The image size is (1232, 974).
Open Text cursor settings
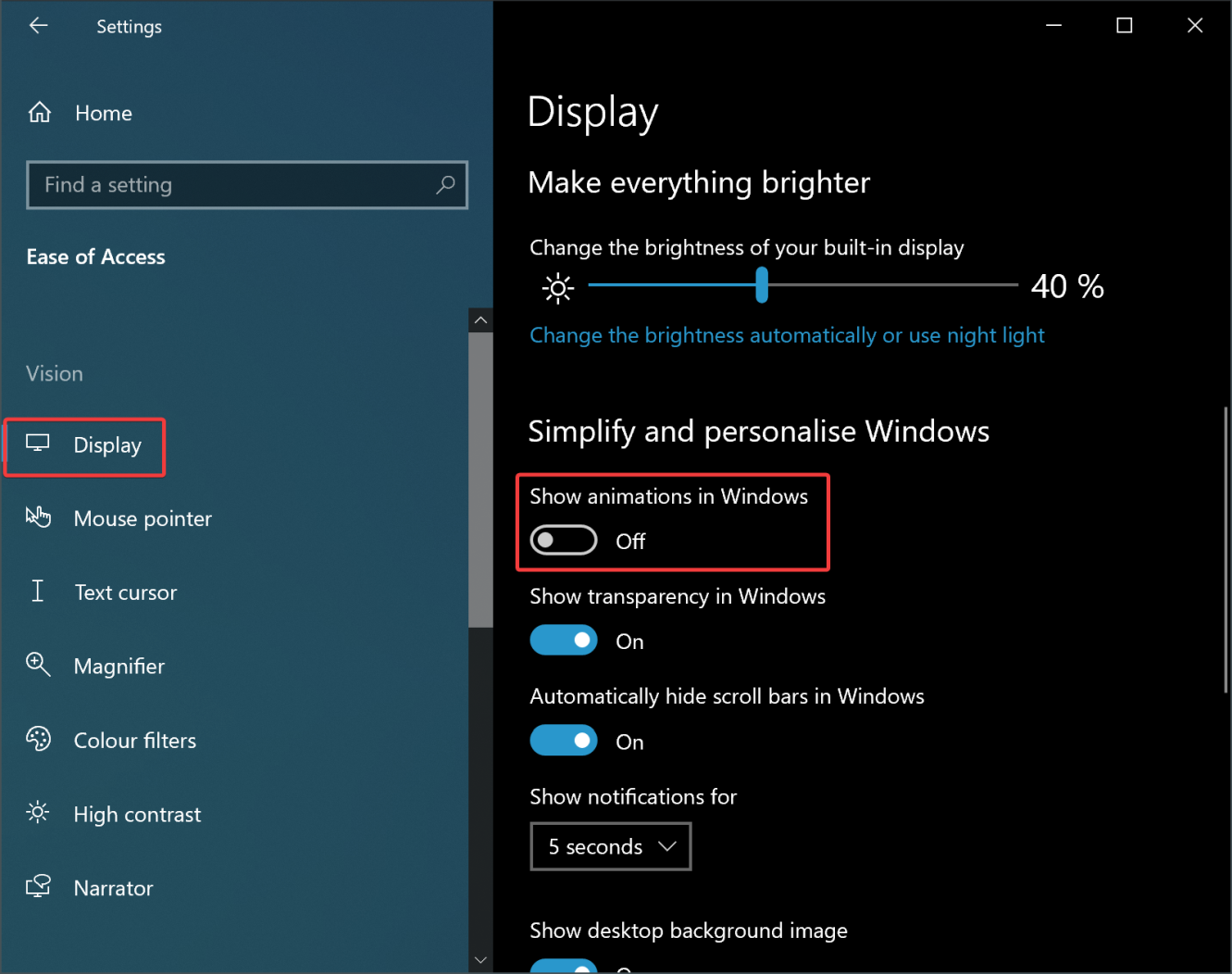(125, 593)
